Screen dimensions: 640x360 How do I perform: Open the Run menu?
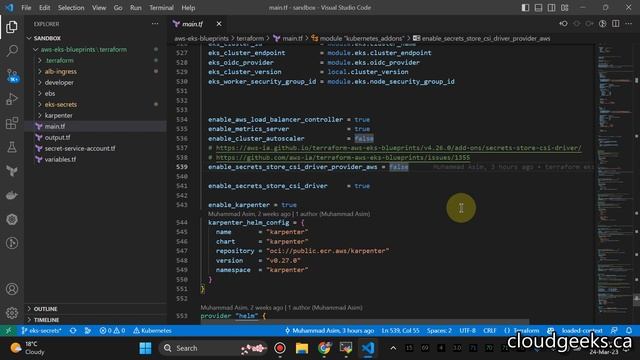136,7
